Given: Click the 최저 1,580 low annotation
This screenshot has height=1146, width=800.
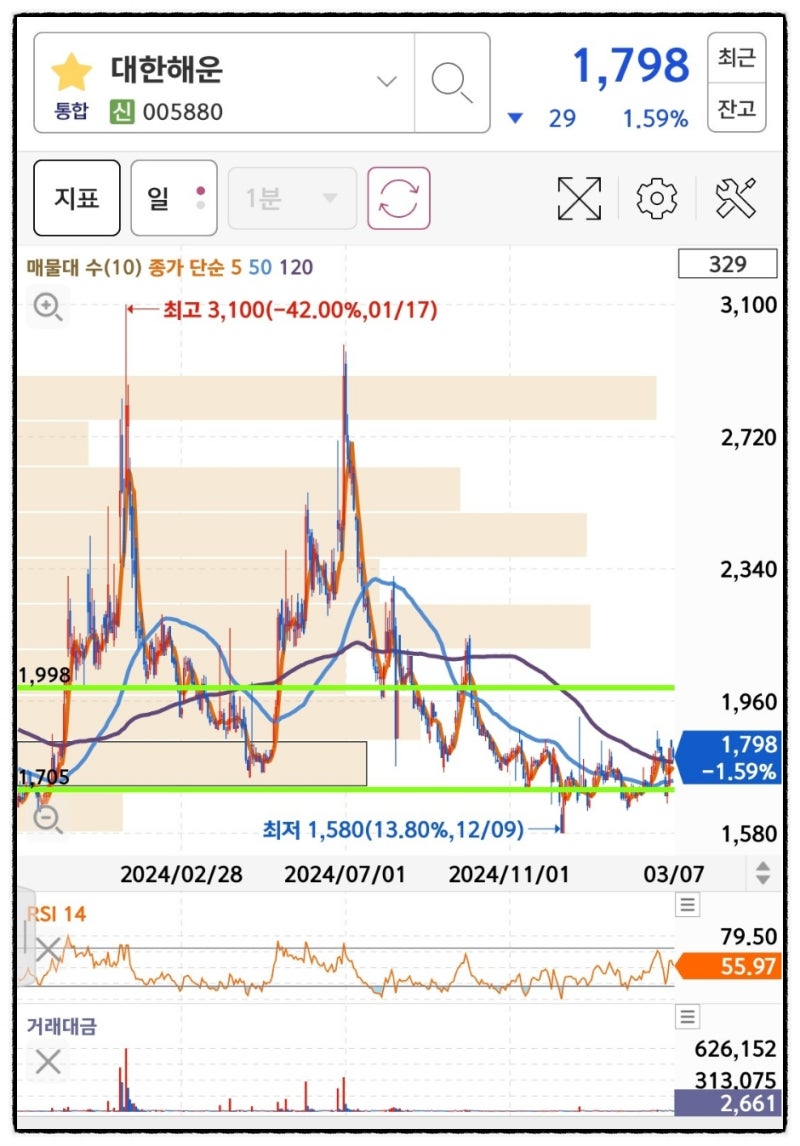Looking at the screenshot, I should tap(393, 830).
